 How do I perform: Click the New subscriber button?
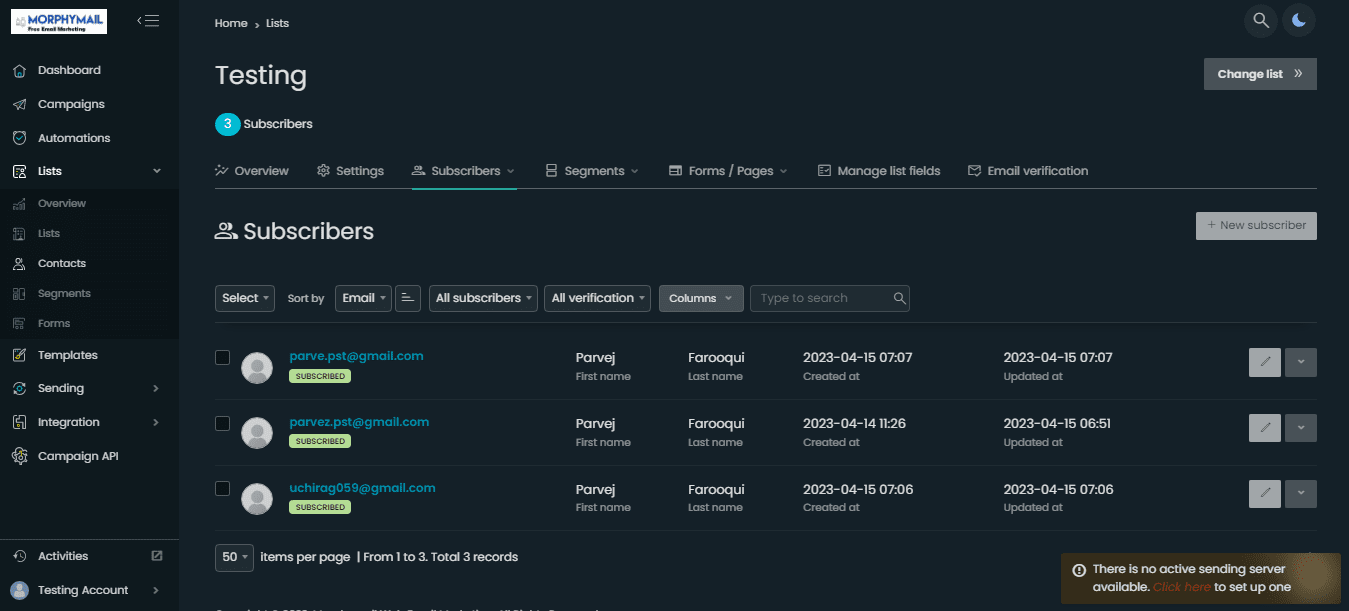click(1256, 225)
